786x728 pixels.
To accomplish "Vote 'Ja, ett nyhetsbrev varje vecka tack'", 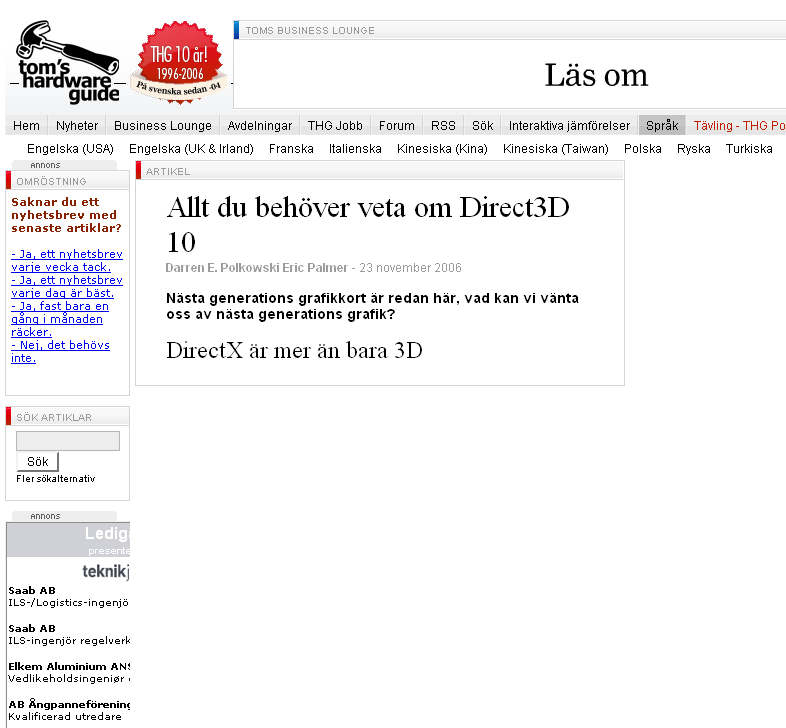I will point(67,261).
